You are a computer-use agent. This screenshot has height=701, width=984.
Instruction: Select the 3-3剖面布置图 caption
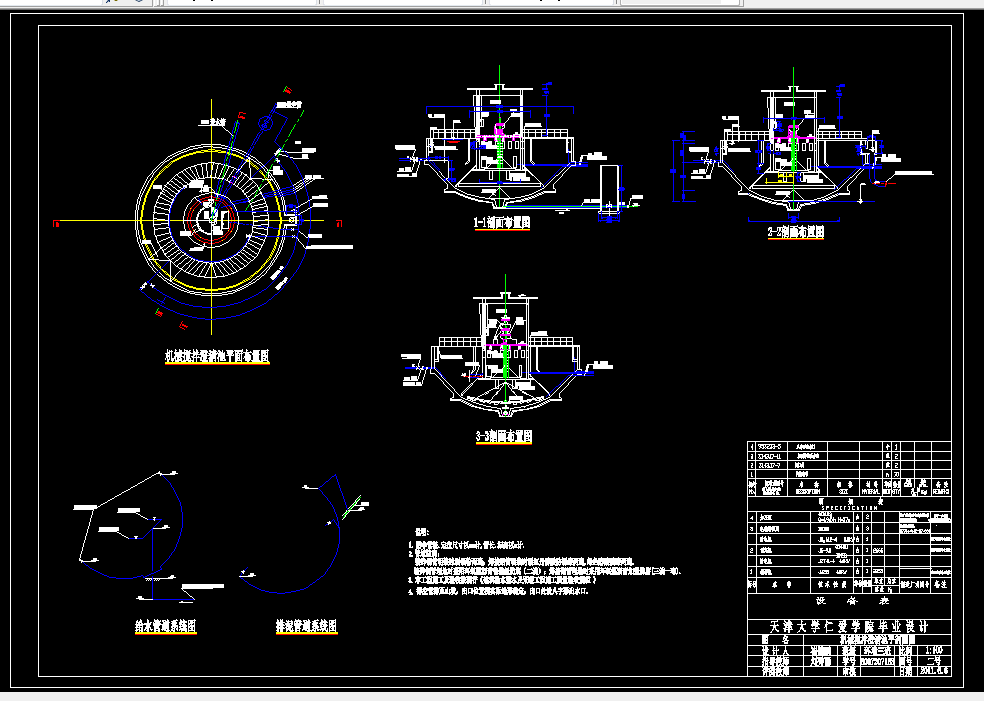pyautogui.click(x=504, y=436)
